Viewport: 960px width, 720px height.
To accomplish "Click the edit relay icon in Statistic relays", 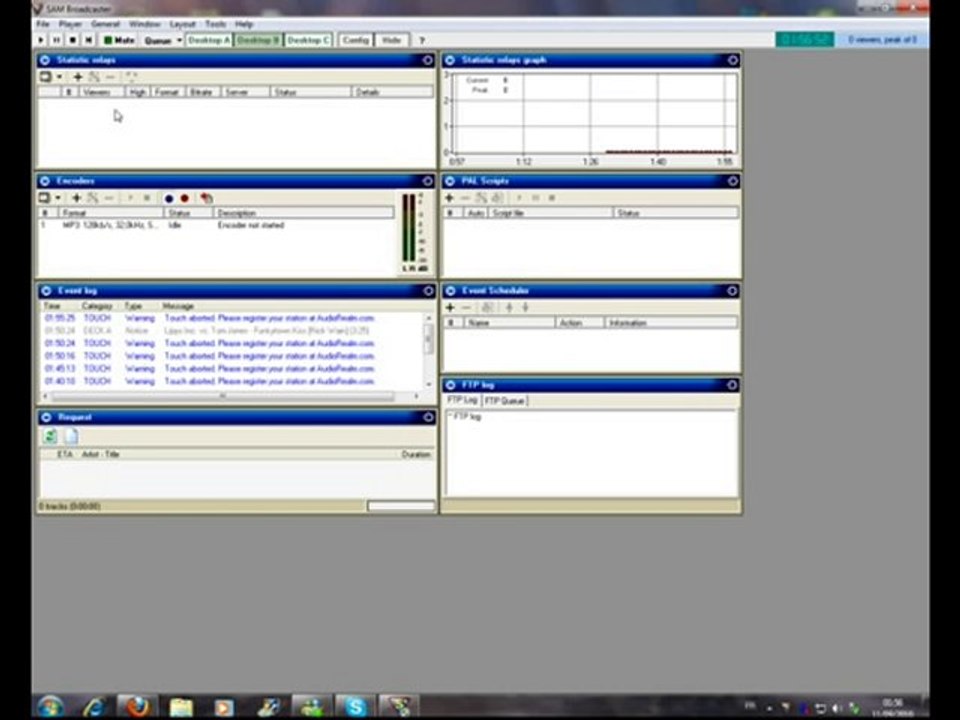I will coord(94,77).
